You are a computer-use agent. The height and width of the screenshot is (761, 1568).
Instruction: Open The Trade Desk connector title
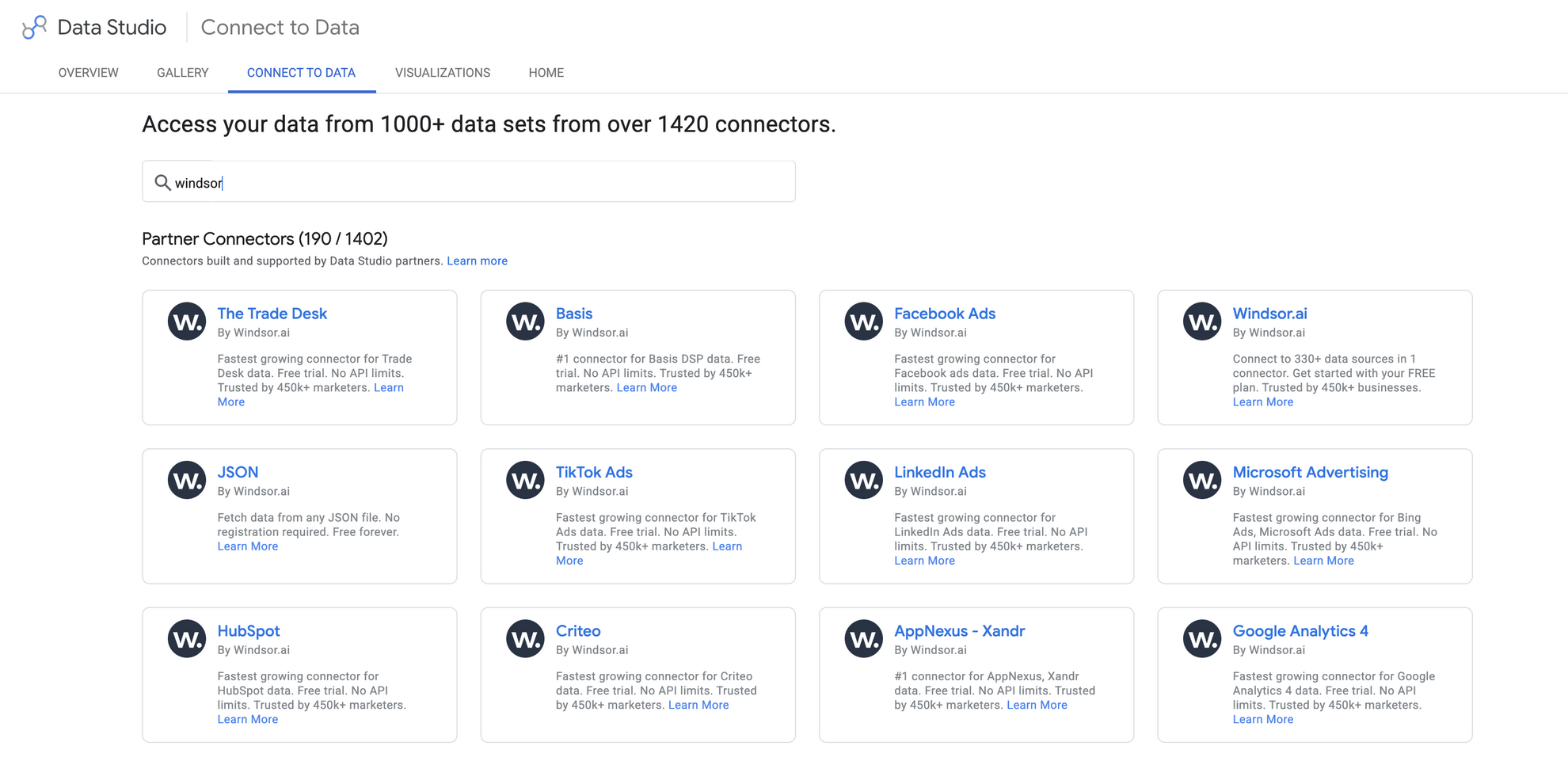272,314
